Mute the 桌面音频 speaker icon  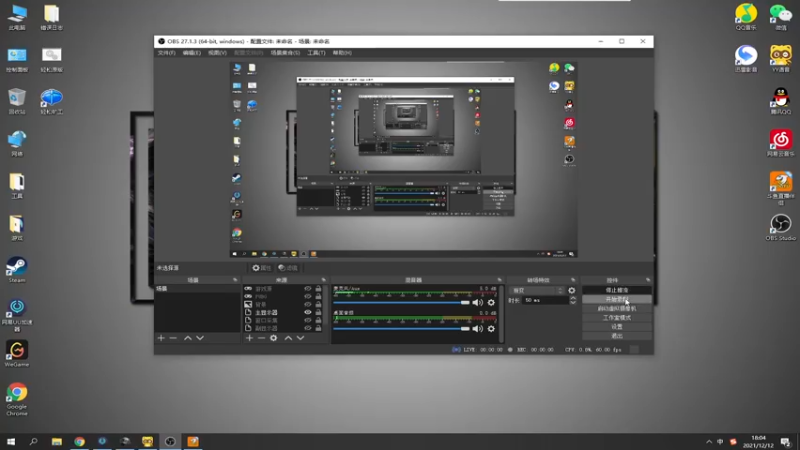coord(478,329)
